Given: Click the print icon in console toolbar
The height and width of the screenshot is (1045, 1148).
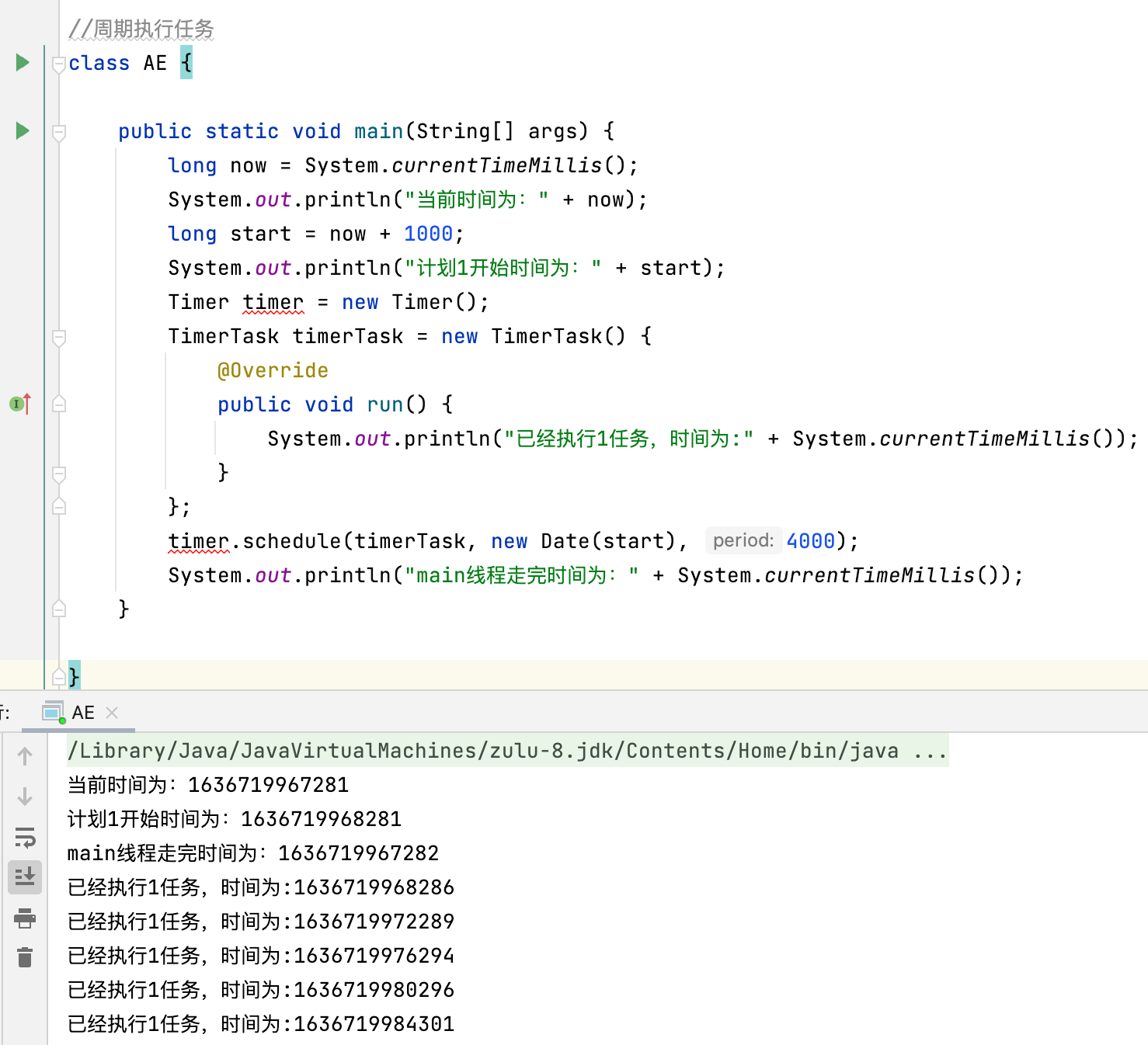Looking at the screenshot, I should tap(25, 918).
